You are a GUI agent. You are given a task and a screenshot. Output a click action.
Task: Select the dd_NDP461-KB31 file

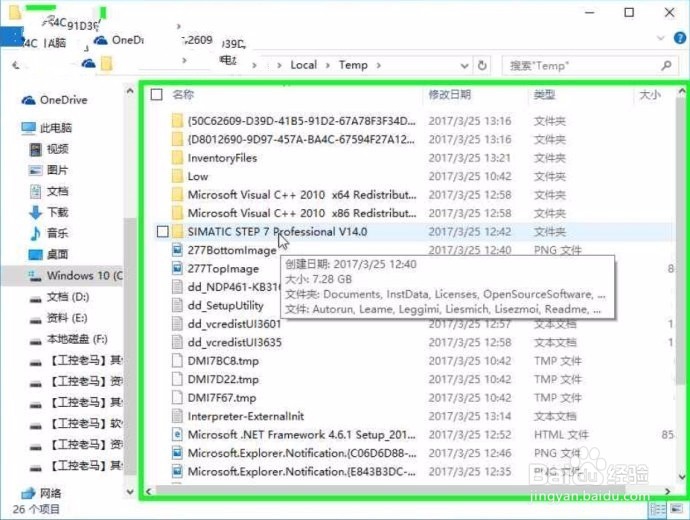tap(234, 287)
